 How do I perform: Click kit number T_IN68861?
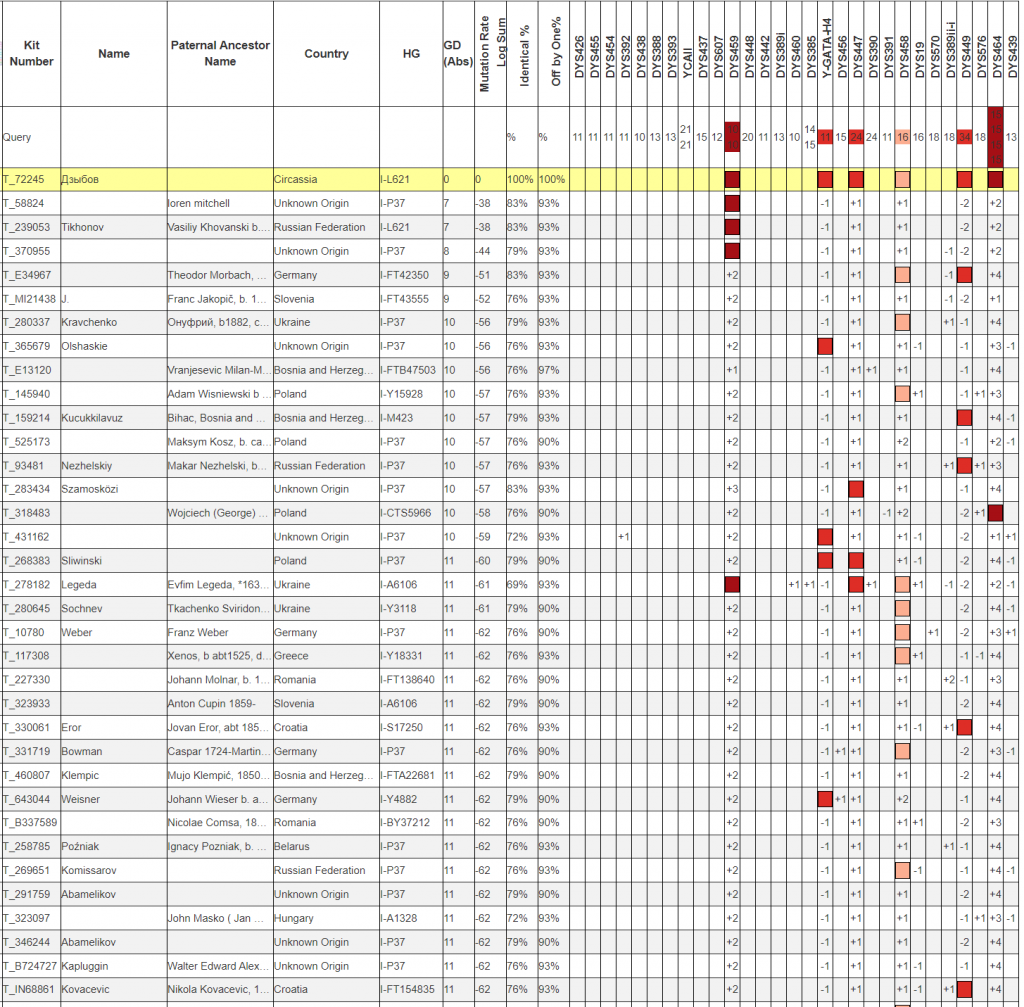pos(28,989)
